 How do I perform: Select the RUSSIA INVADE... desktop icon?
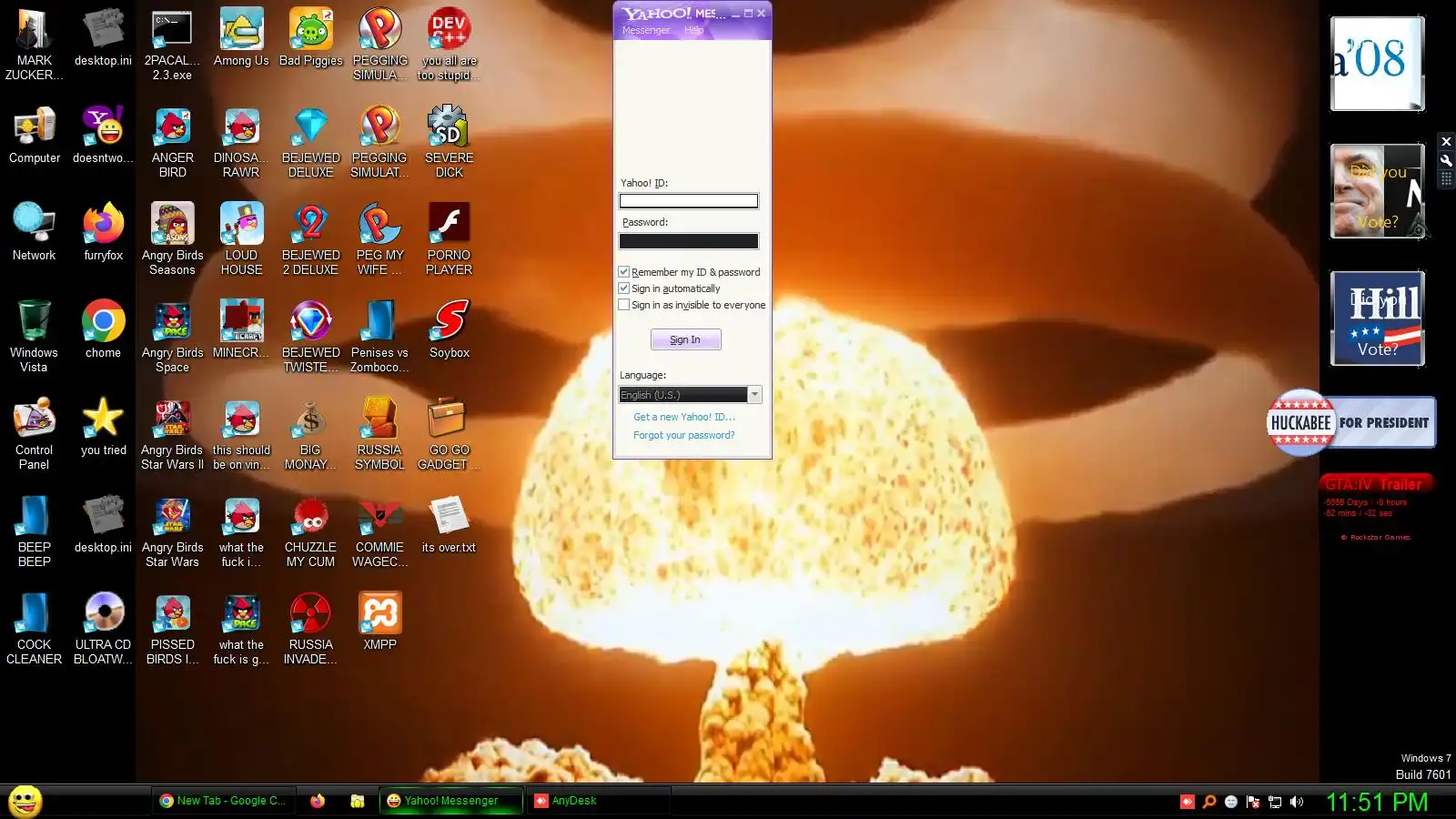click(311, 628)
